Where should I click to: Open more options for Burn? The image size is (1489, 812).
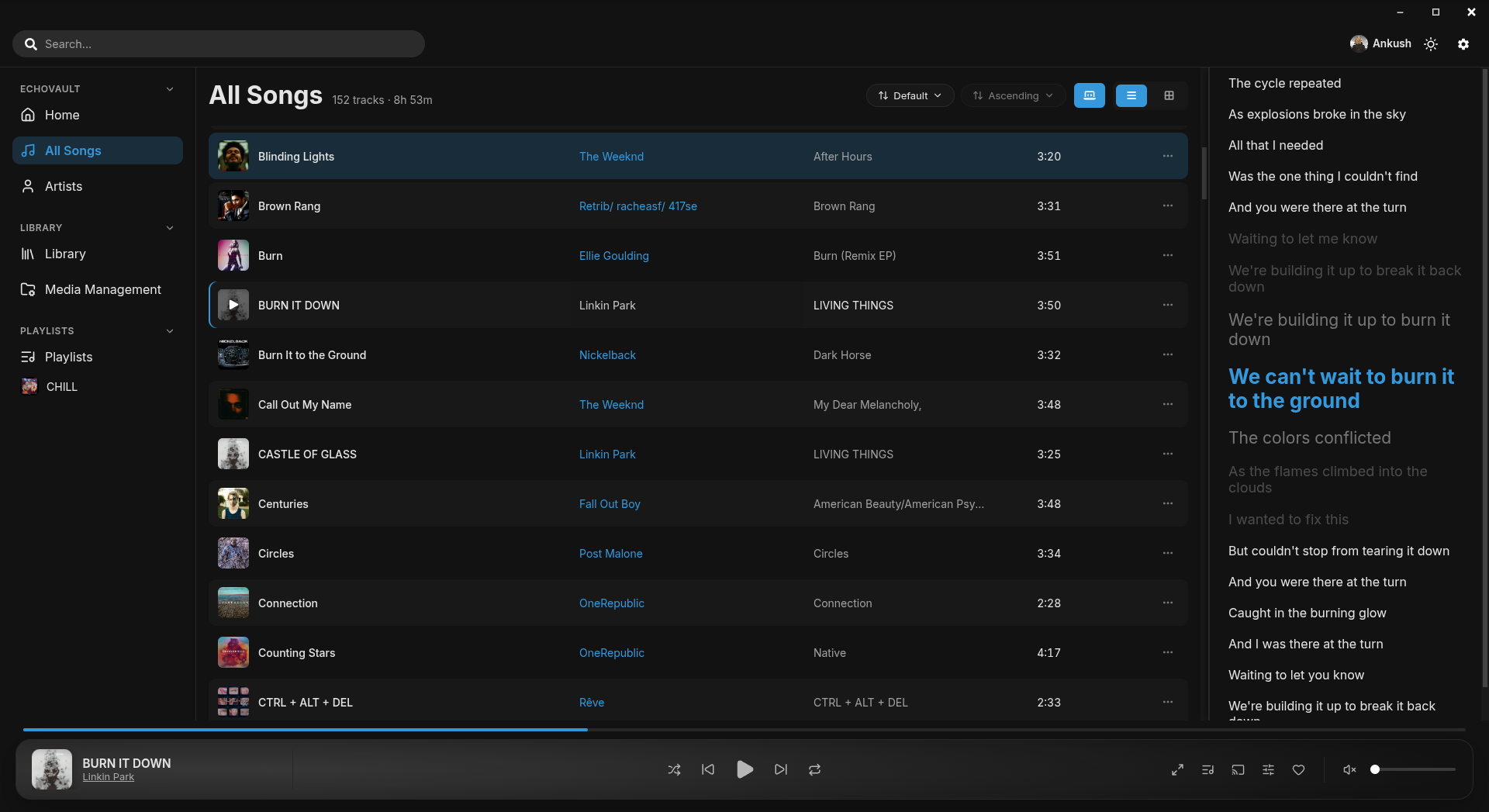[x=1167, y=255]
